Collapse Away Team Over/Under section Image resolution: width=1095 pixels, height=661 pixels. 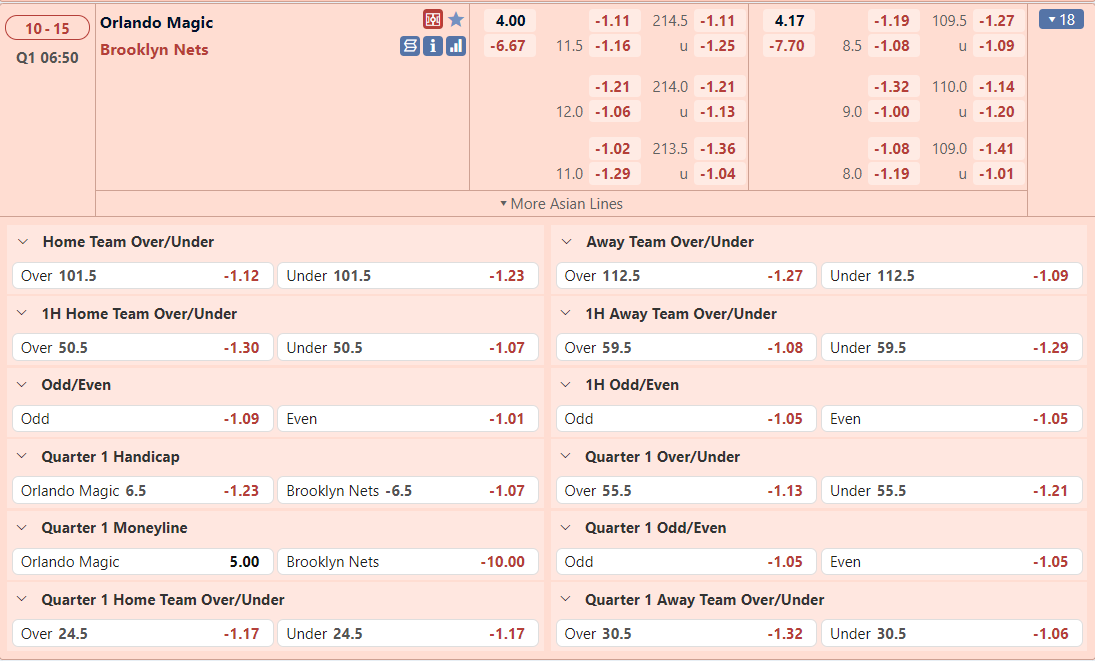(567, 242)
